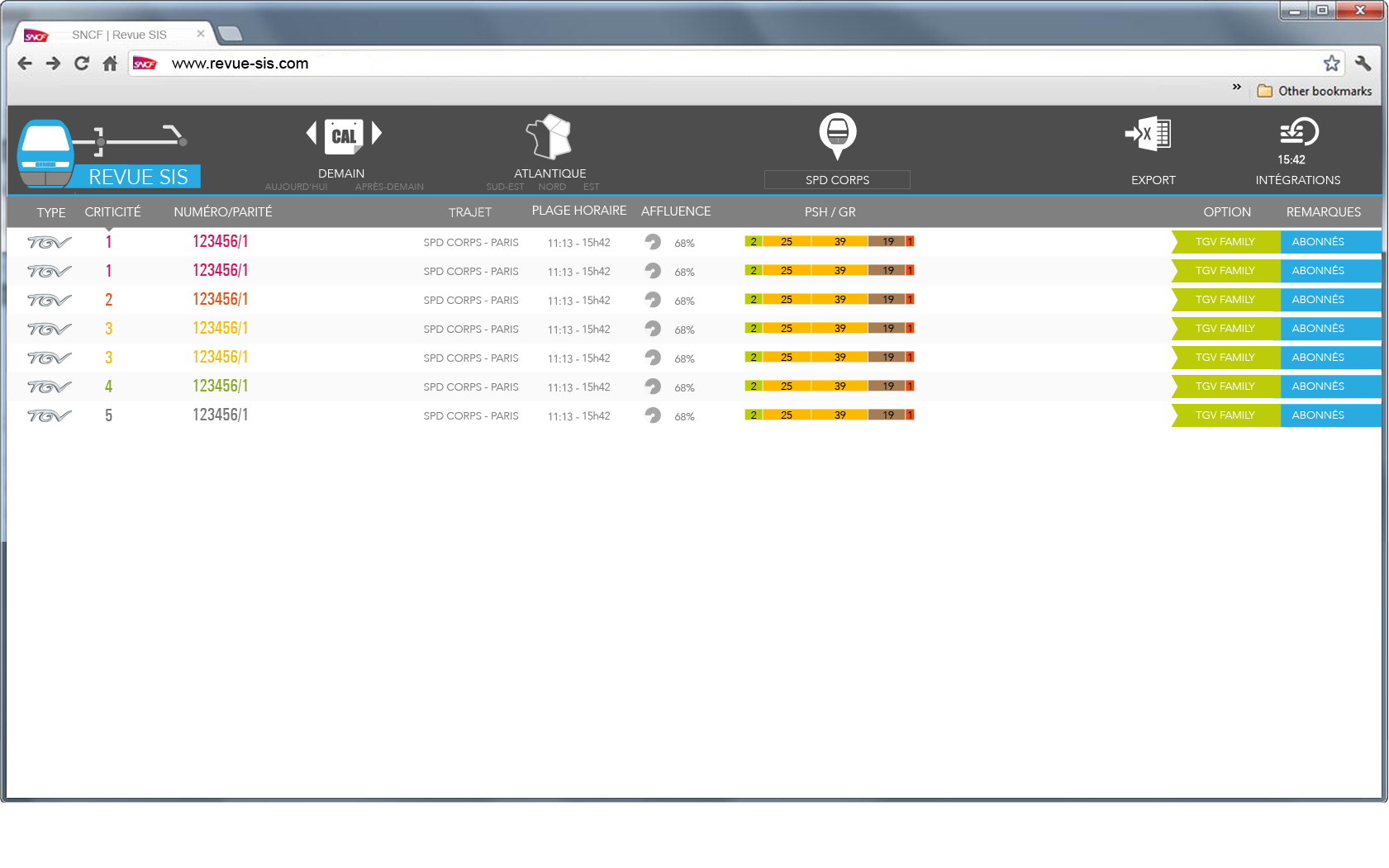Click PSH/GR color bar in criticité 4 row
This screenshot has height=868, width=1389.
[x=830, y=386]
